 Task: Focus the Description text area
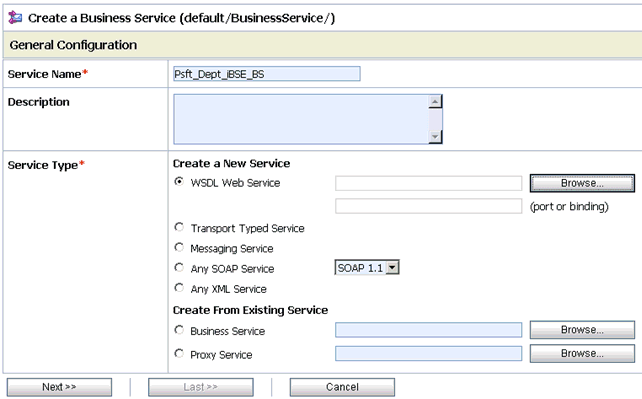tap(301, 119)
